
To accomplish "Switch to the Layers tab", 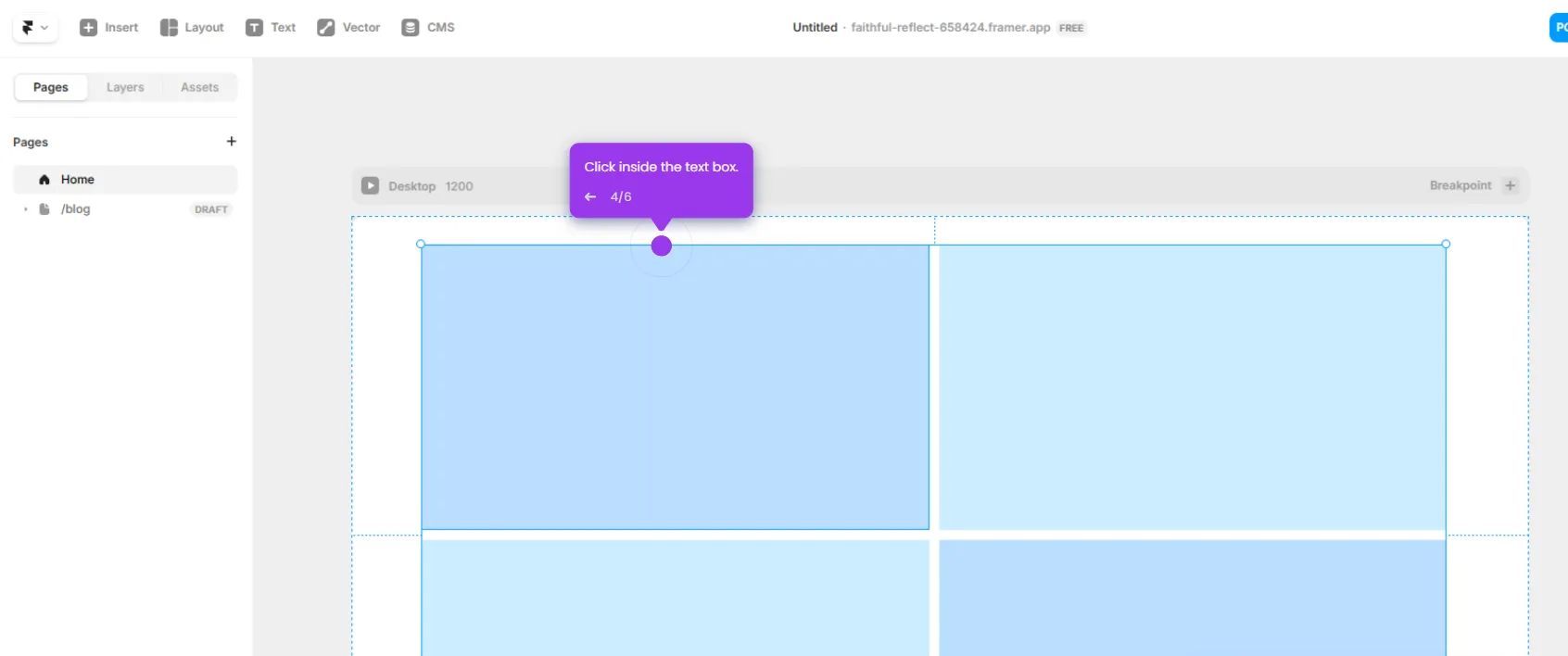I will (x=125, y=87).
